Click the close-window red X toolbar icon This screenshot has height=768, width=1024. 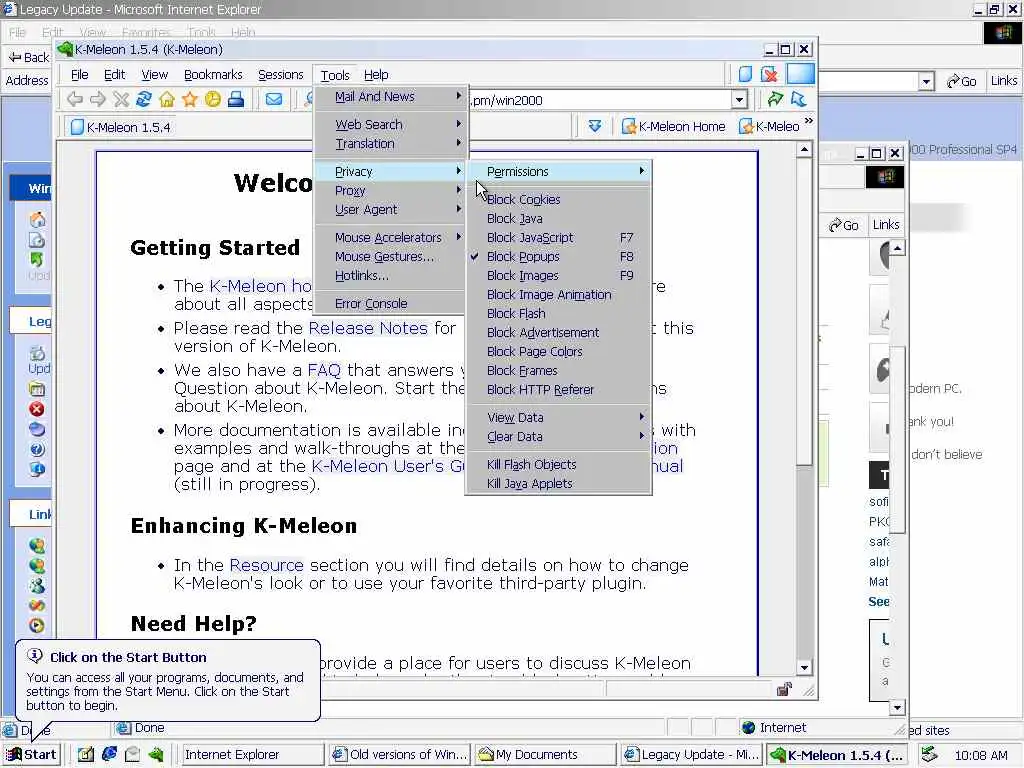[x=769, y=74]
